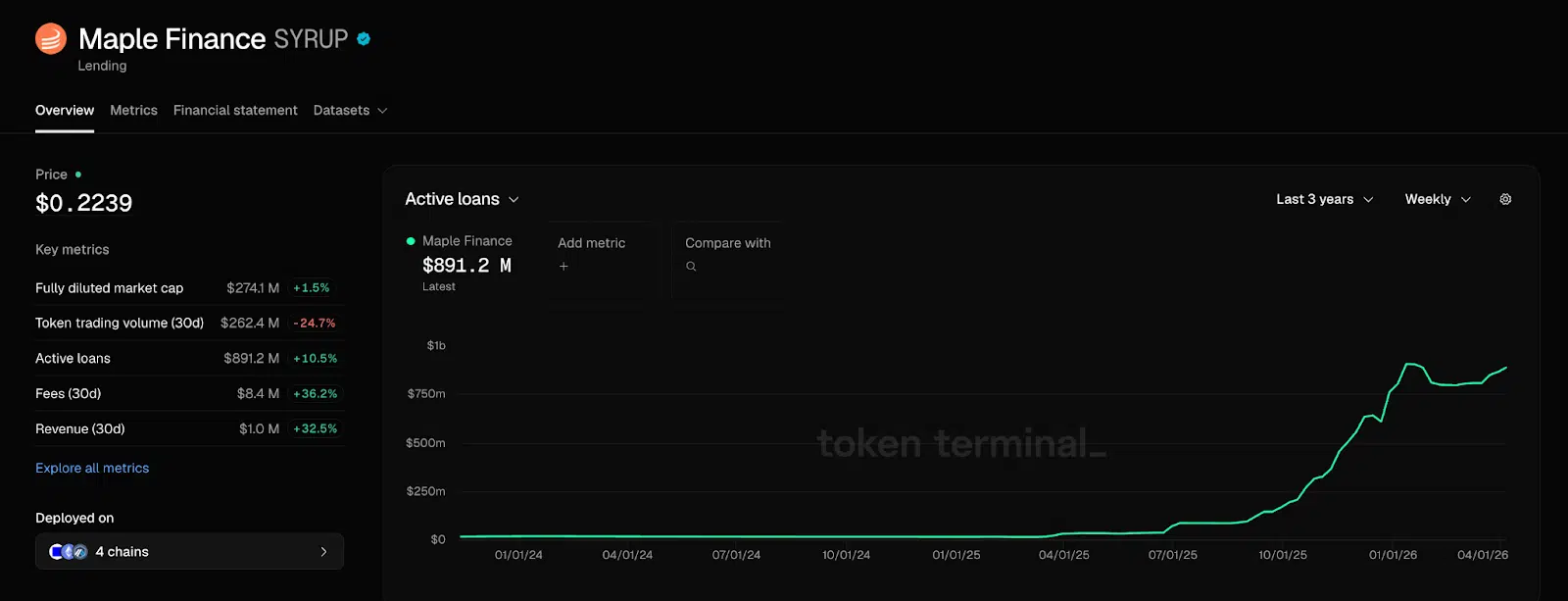Screen dimensions: 1568x601
Task: Click the 04/01/25 x-axis date label
Action: tap(1064, 555)
